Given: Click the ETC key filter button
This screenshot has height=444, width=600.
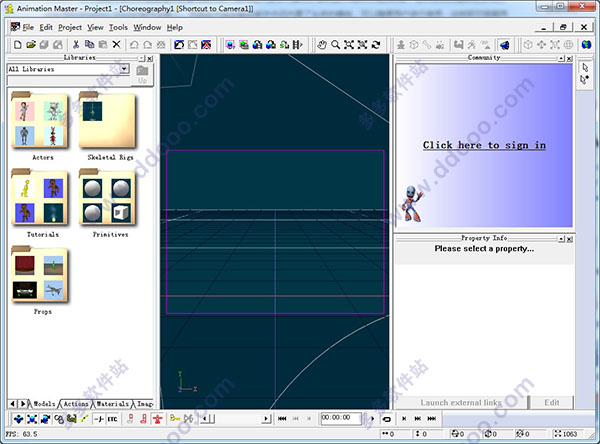Looking at the screenshot, I should point(112,419).
